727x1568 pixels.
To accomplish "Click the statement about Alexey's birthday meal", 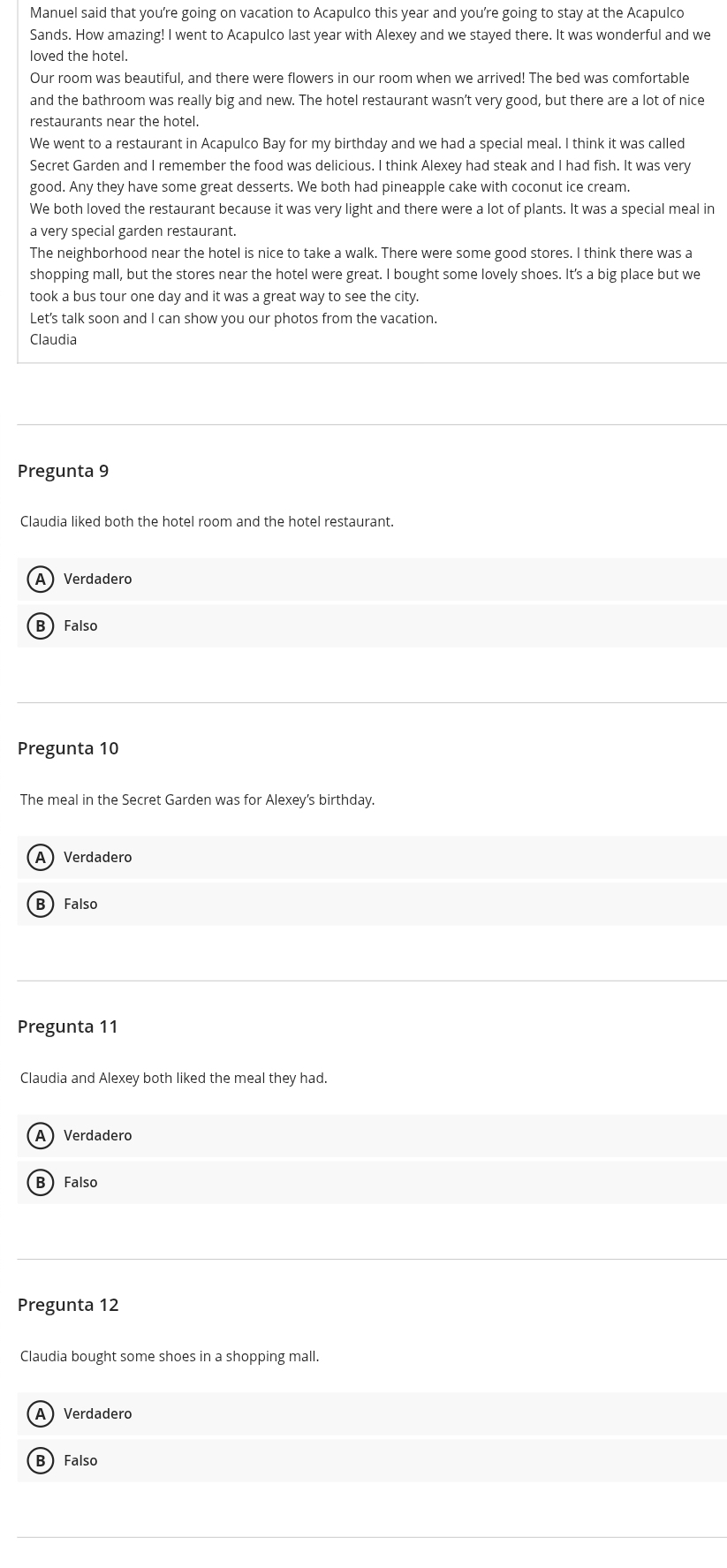I will point(197,800).
